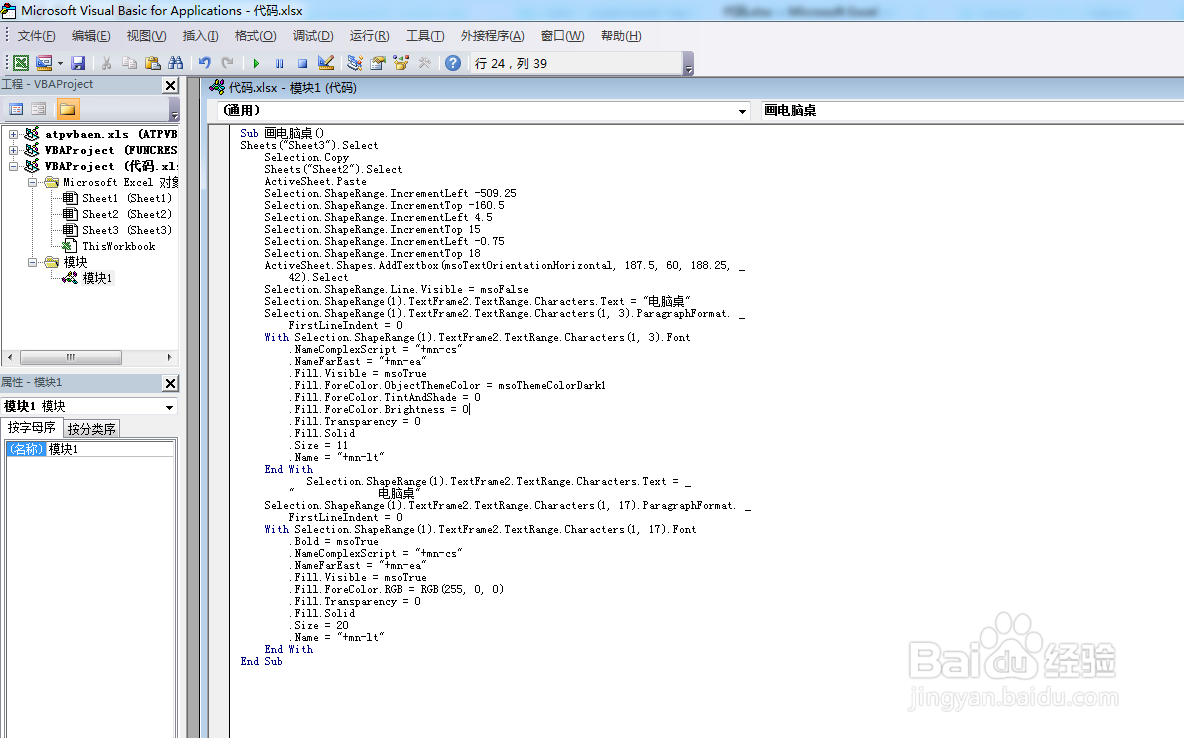Click project panel toolbar options arrow
This screenshot has height=738, width=1184.
pos(174,110)
